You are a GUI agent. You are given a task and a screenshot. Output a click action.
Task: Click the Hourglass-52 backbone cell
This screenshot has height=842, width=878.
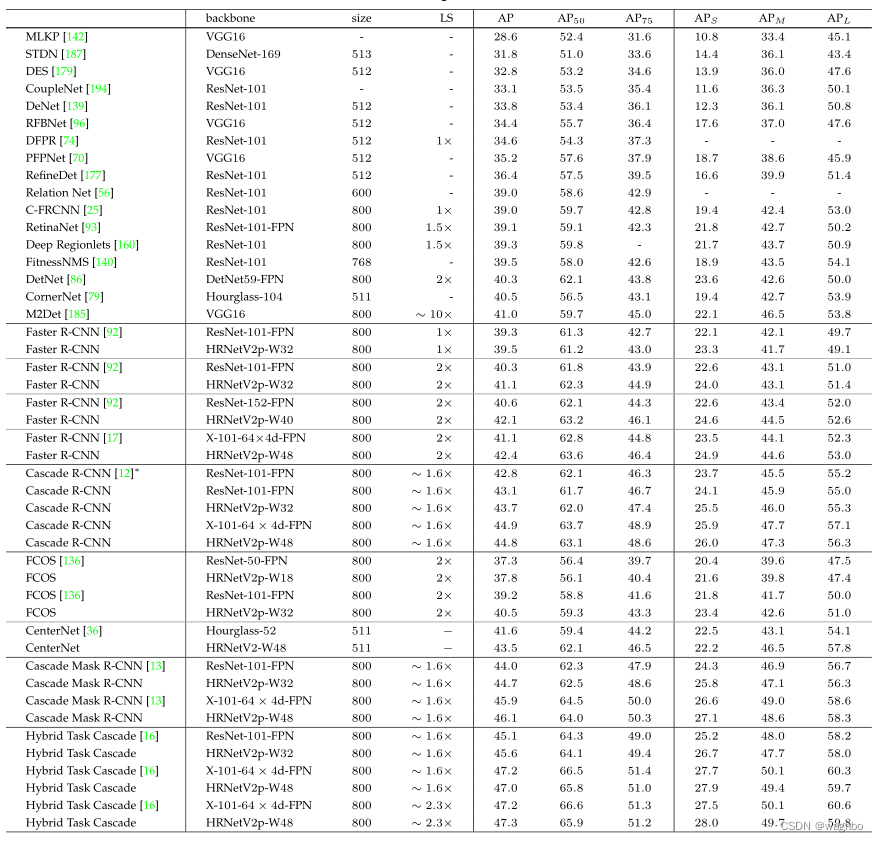pos(241,631)
